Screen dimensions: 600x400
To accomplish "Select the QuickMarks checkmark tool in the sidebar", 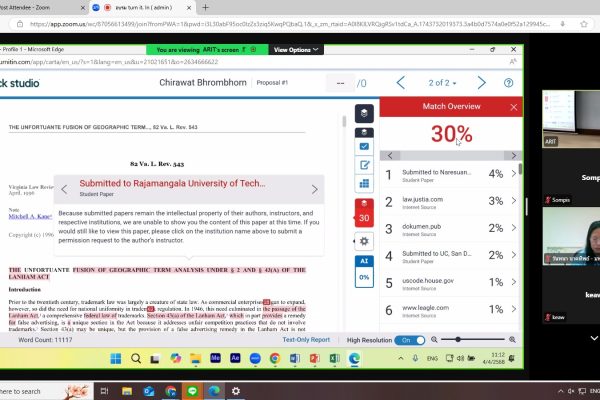I will tap(364, 147).
